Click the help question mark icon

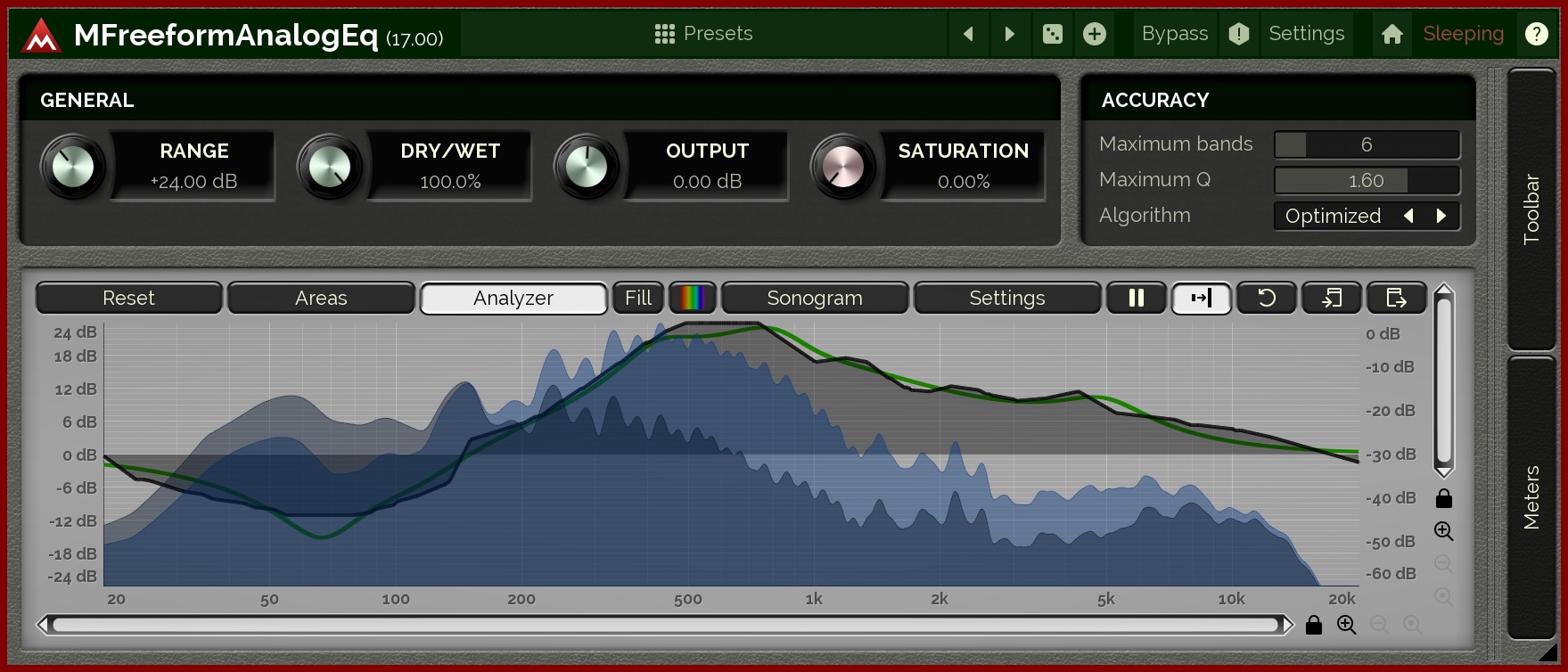coord(1536,34)
